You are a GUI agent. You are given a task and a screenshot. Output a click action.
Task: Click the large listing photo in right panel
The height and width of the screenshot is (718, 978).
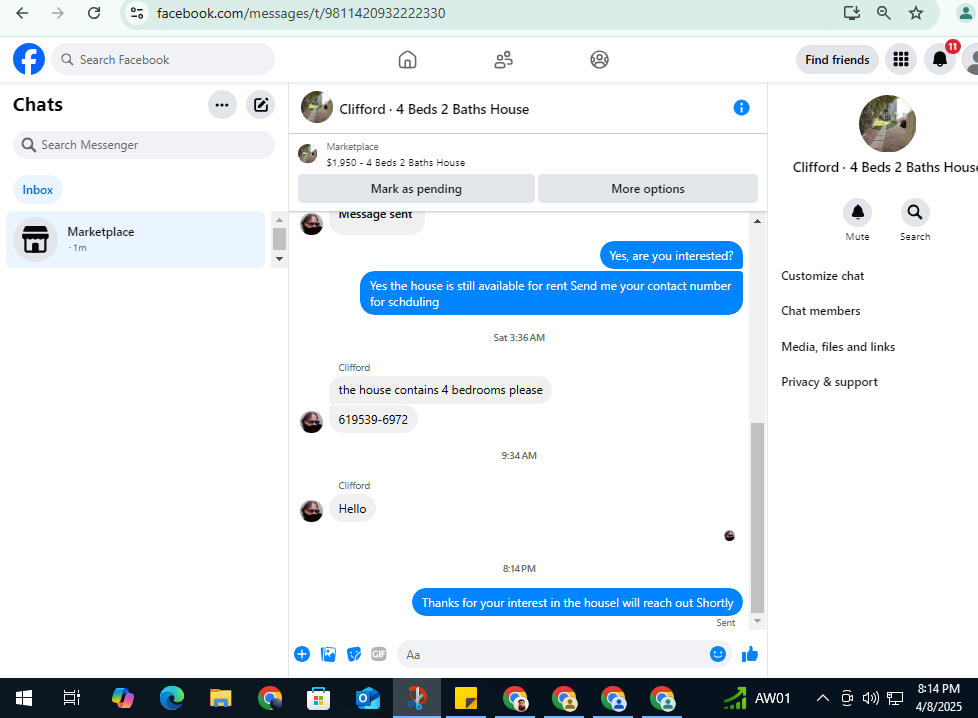(x=887, y=124)
